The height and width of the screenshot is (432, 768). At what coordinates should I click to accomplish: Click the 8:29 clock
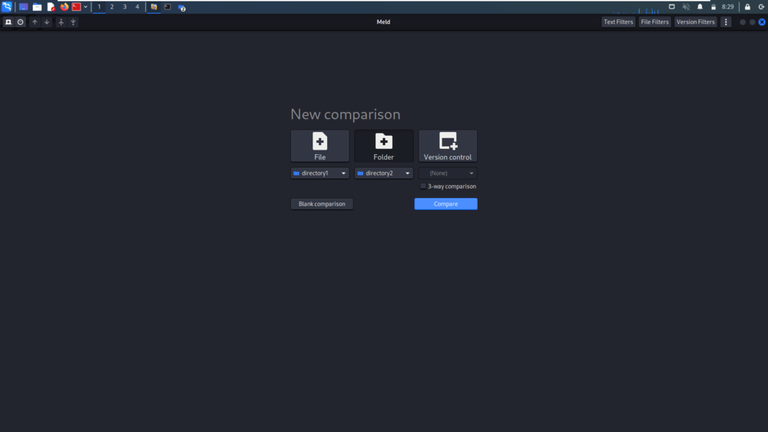pyautogui.click(x=728, y=7)
